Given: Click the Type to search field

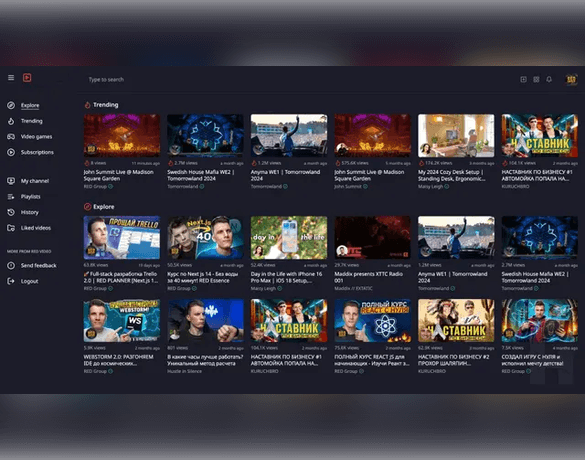Looking at the screenshot, I should [x=261, y=79].
